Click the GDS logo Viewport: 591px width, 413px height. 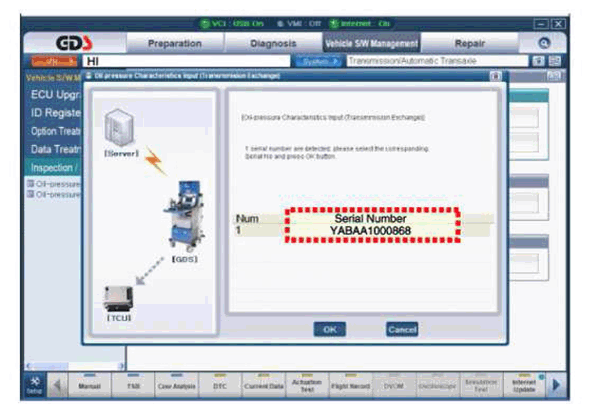pos(74,43)
